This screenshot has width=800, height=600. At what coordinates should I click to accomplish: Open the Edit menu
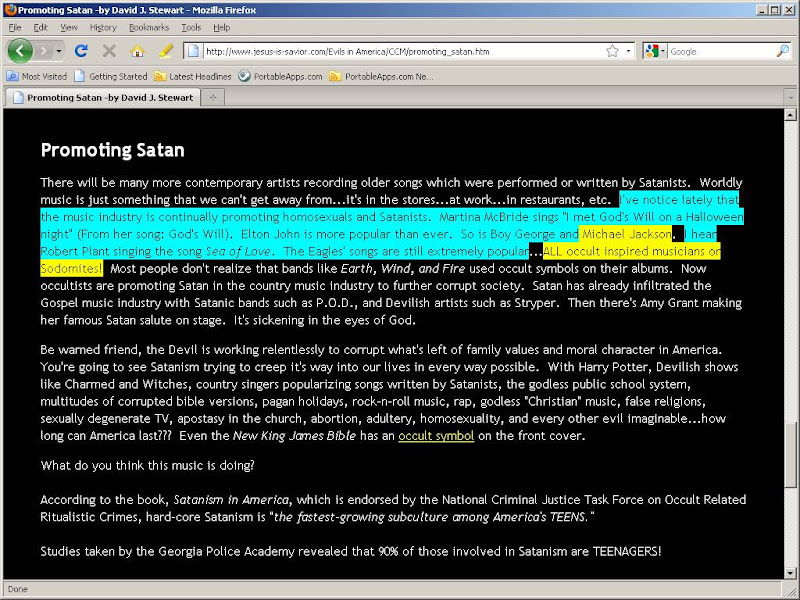tap(40, 28)
